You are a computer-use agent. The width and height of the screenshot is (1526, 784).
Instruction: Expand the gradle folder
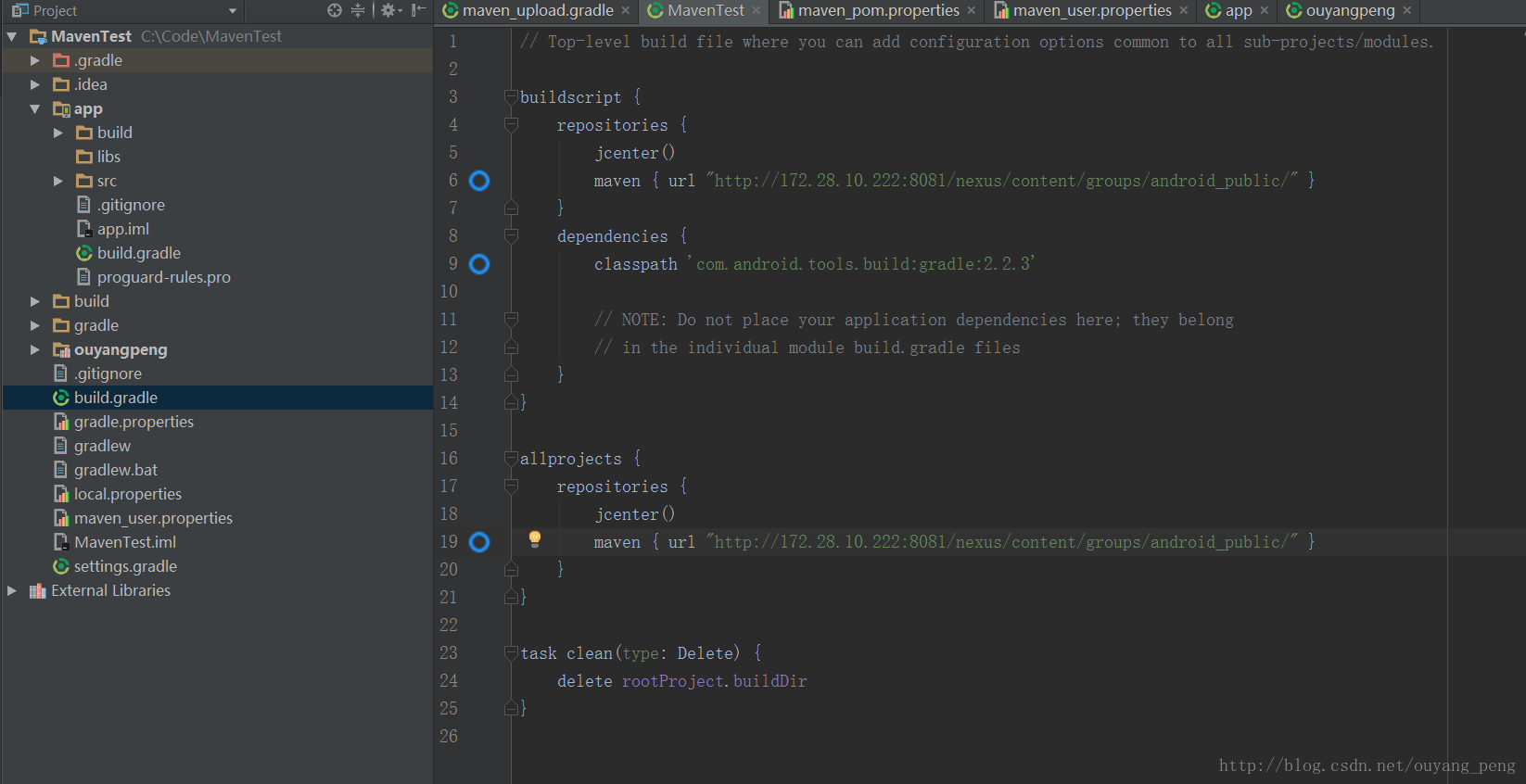click(35, 325)
